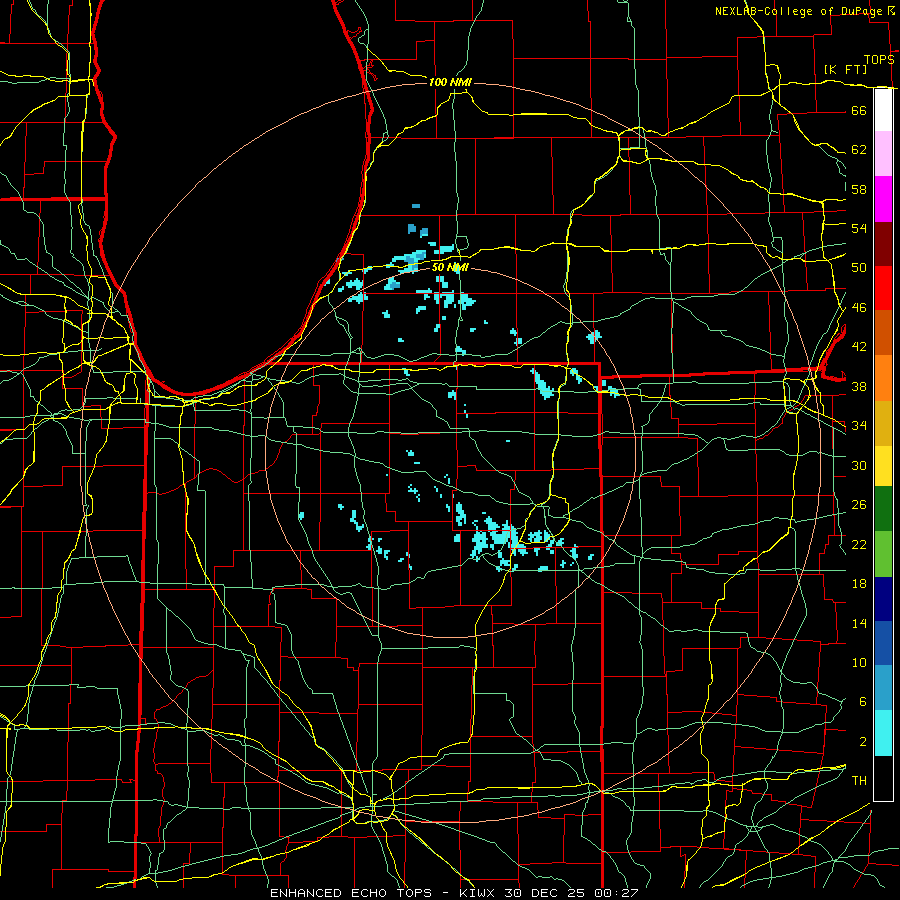The width and height of the screenshot is (900, 900).
Task: Click the black TH legend swatch
Action: click(883, 778)
